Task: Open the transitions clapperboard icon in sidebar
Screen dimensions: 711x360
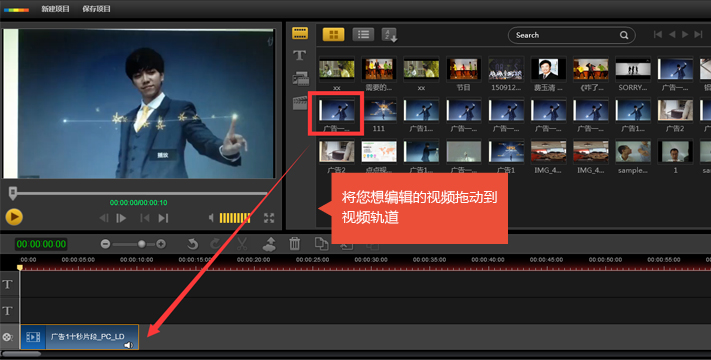Action: (300, 103)
